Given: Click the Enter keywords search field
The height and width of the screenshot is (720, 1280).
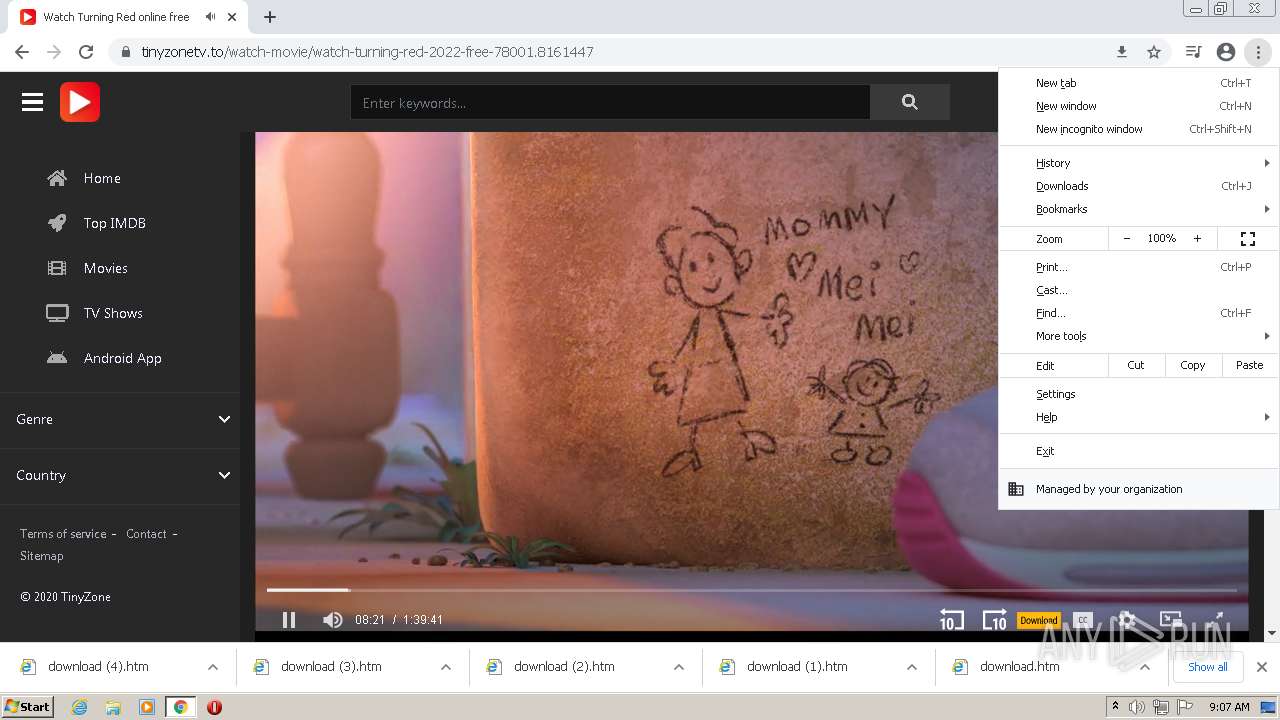Looking at the screenshot, I should coord(610,102).
